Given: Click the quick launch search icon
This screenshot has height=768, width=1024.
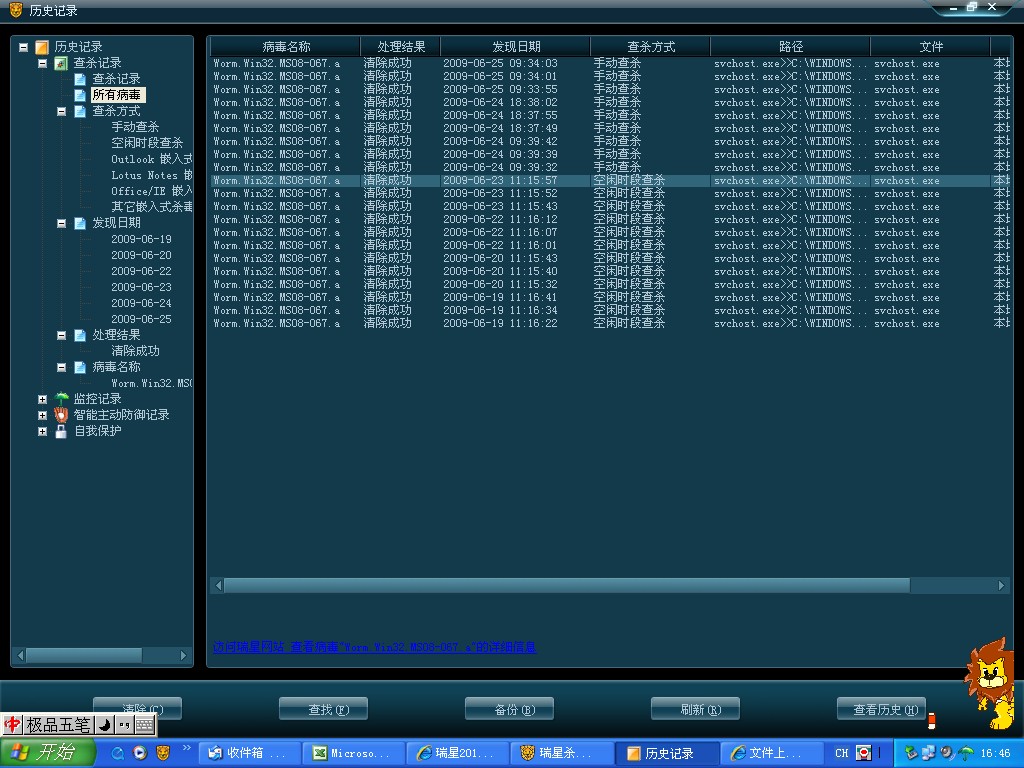Looking at the screenshot, I should (118, 753).
